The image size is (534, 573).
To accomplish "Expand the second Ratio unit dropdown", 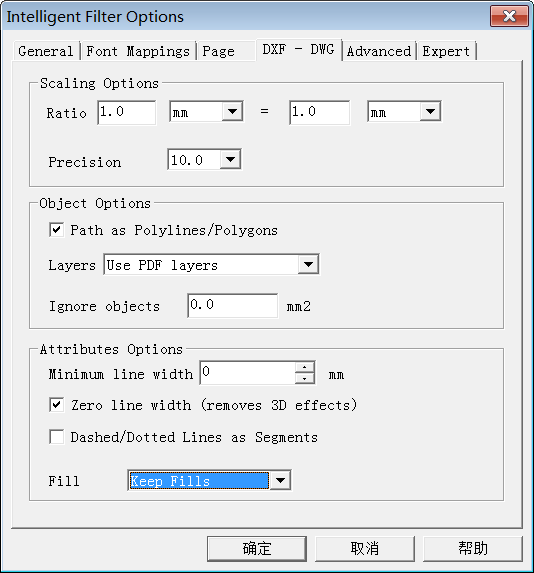I will point(430,111).
